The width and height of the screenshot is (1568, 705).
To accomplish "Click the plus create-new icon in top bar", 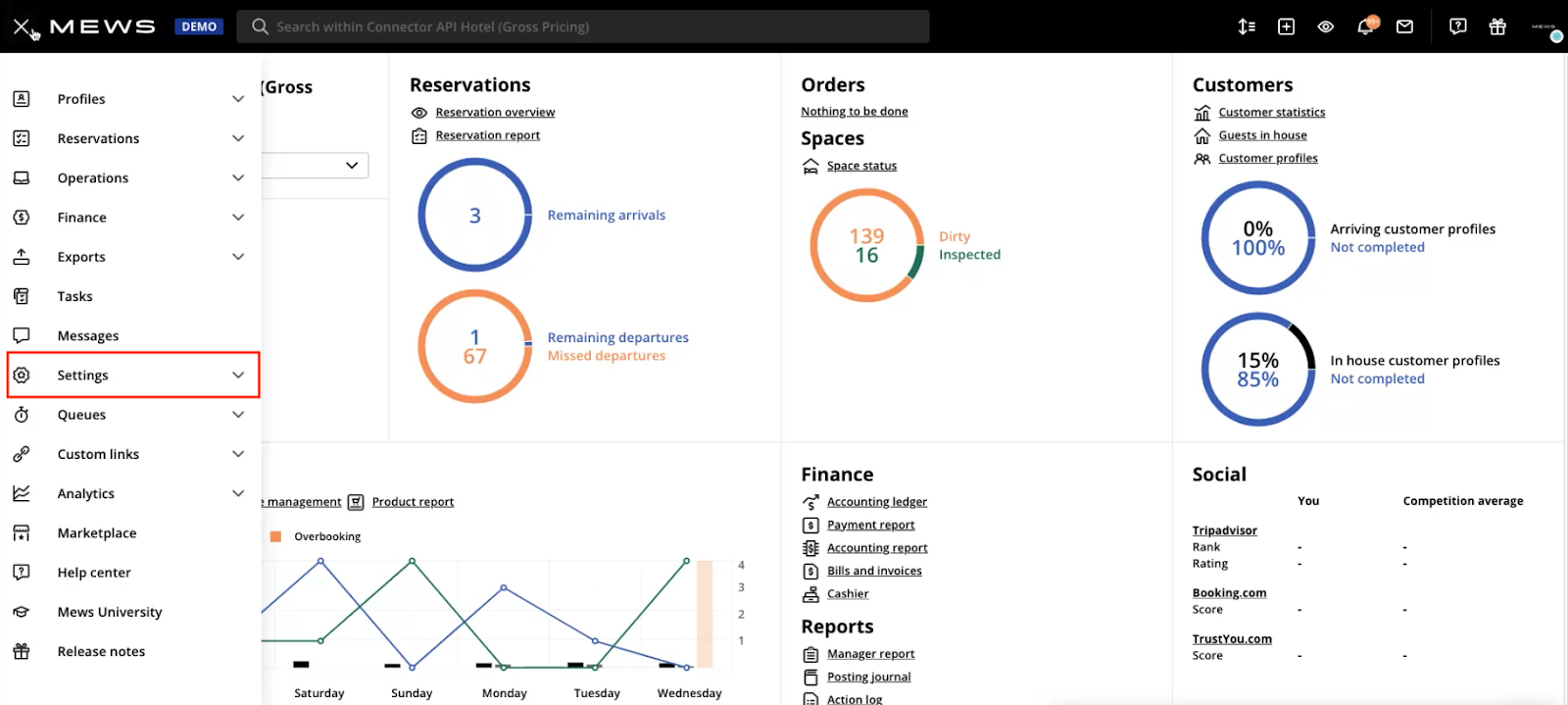I will click(x=1287, y=26).
